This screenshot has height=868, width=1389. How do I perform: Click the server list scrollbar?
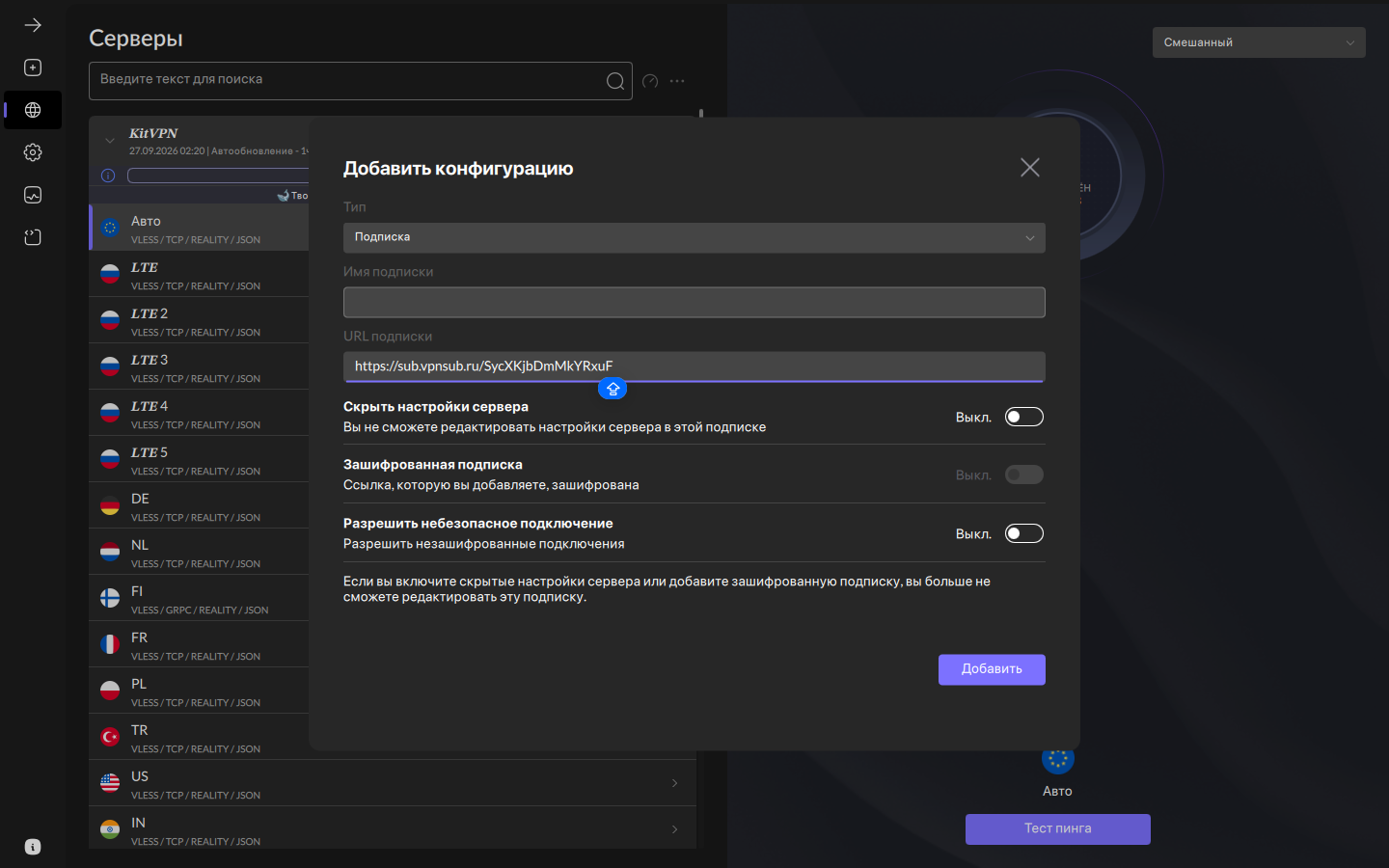(701, 113)
